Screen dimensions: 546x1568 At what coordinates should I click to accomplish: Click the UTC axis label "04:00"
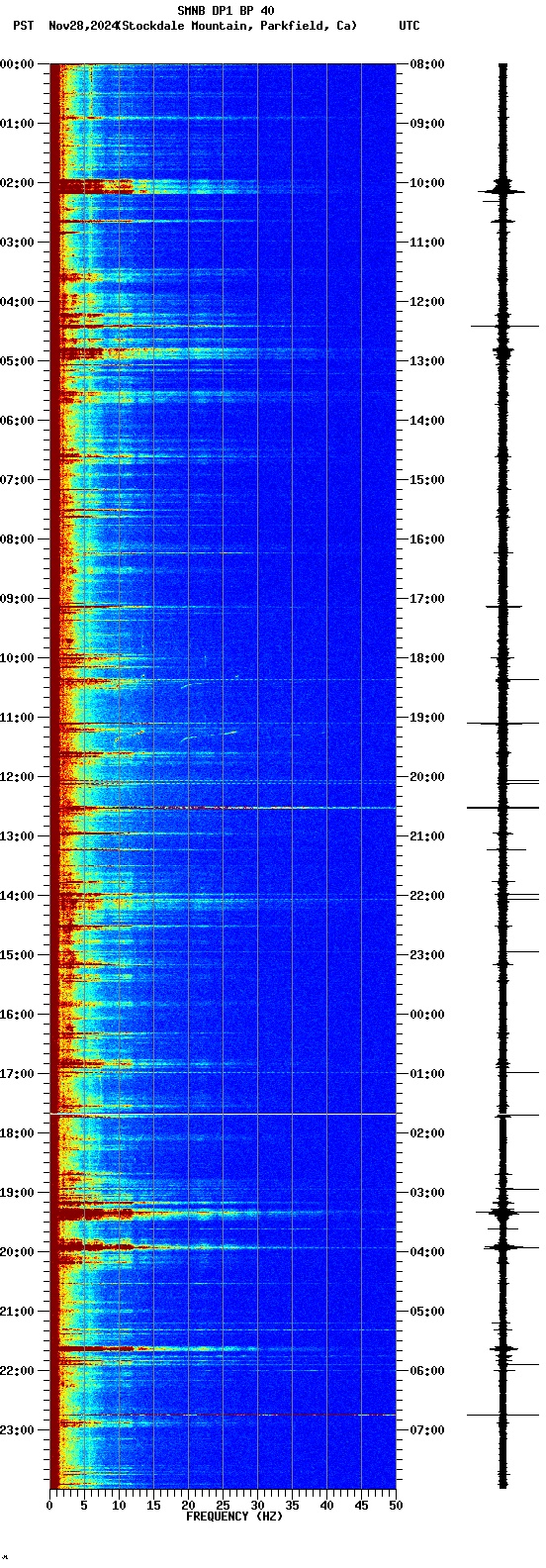pos(427,1252)
